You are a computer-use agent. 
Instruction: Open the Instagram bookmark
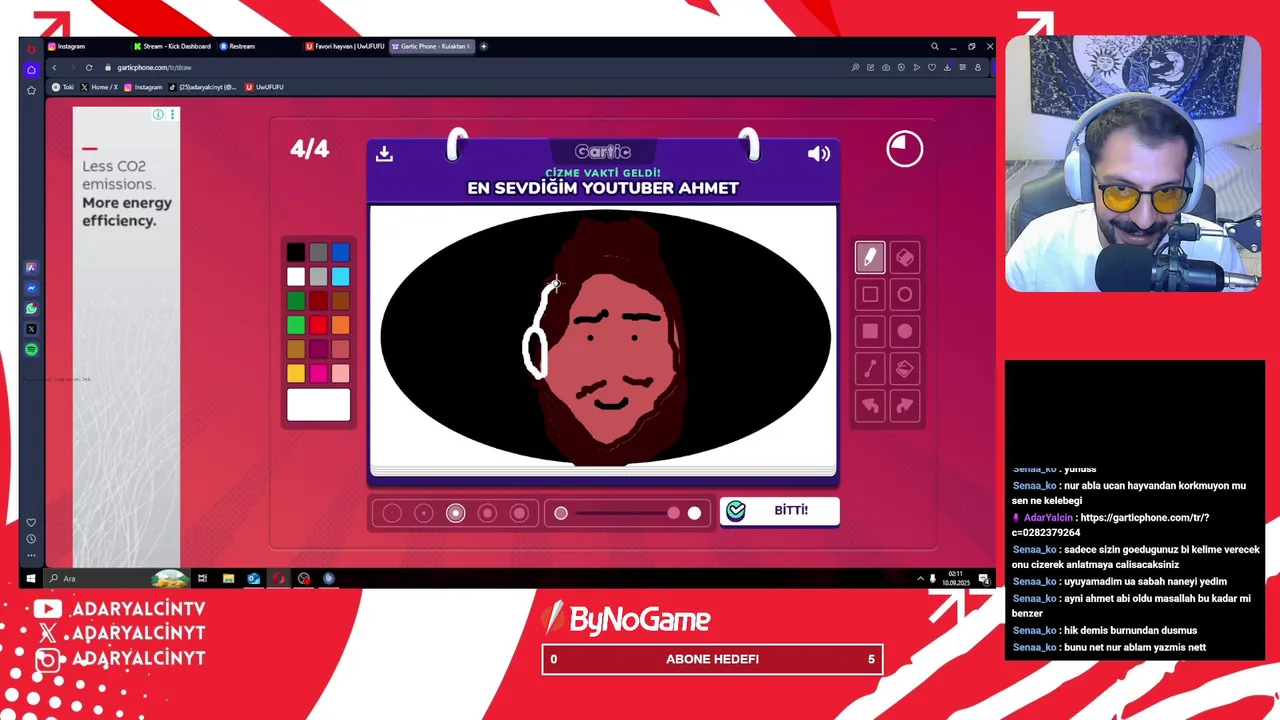143,87
